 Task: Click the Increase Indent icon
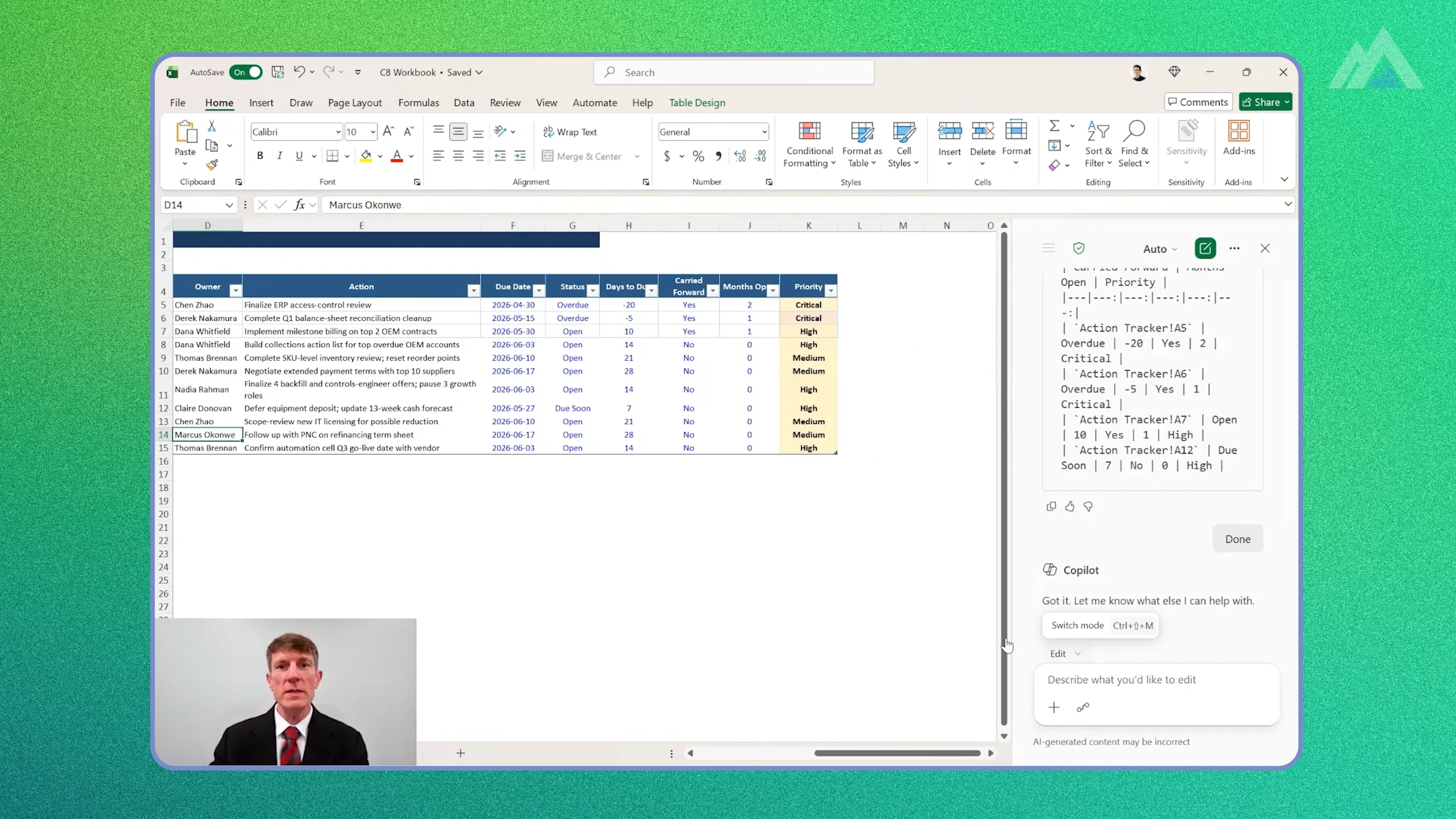pos(520,156)
